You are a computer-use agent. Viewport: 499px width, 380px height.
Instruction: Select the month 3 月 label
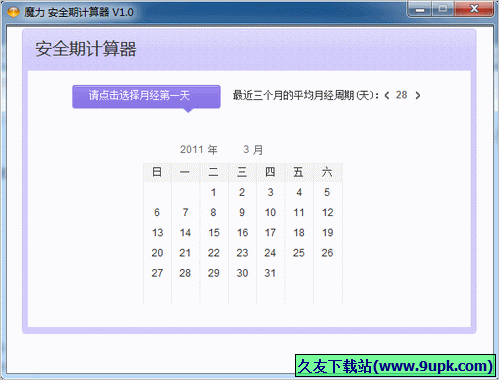[253, 149]
